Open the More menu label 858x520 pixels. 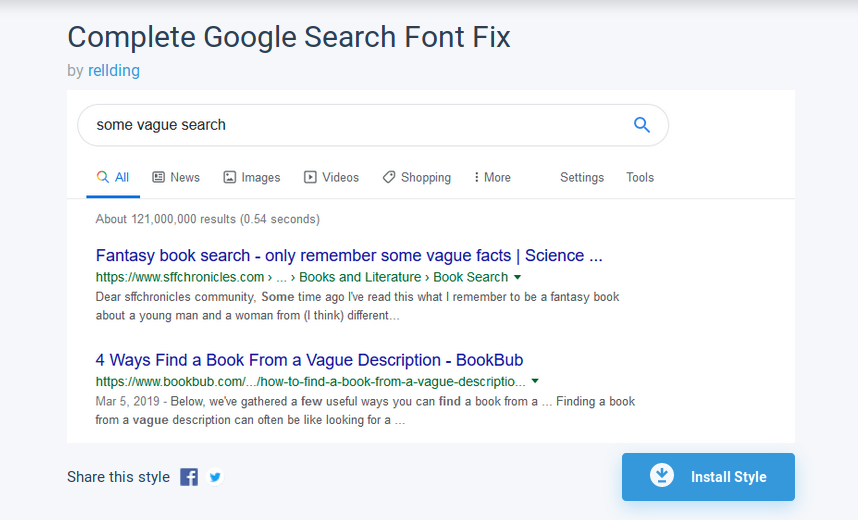point(497,177)
